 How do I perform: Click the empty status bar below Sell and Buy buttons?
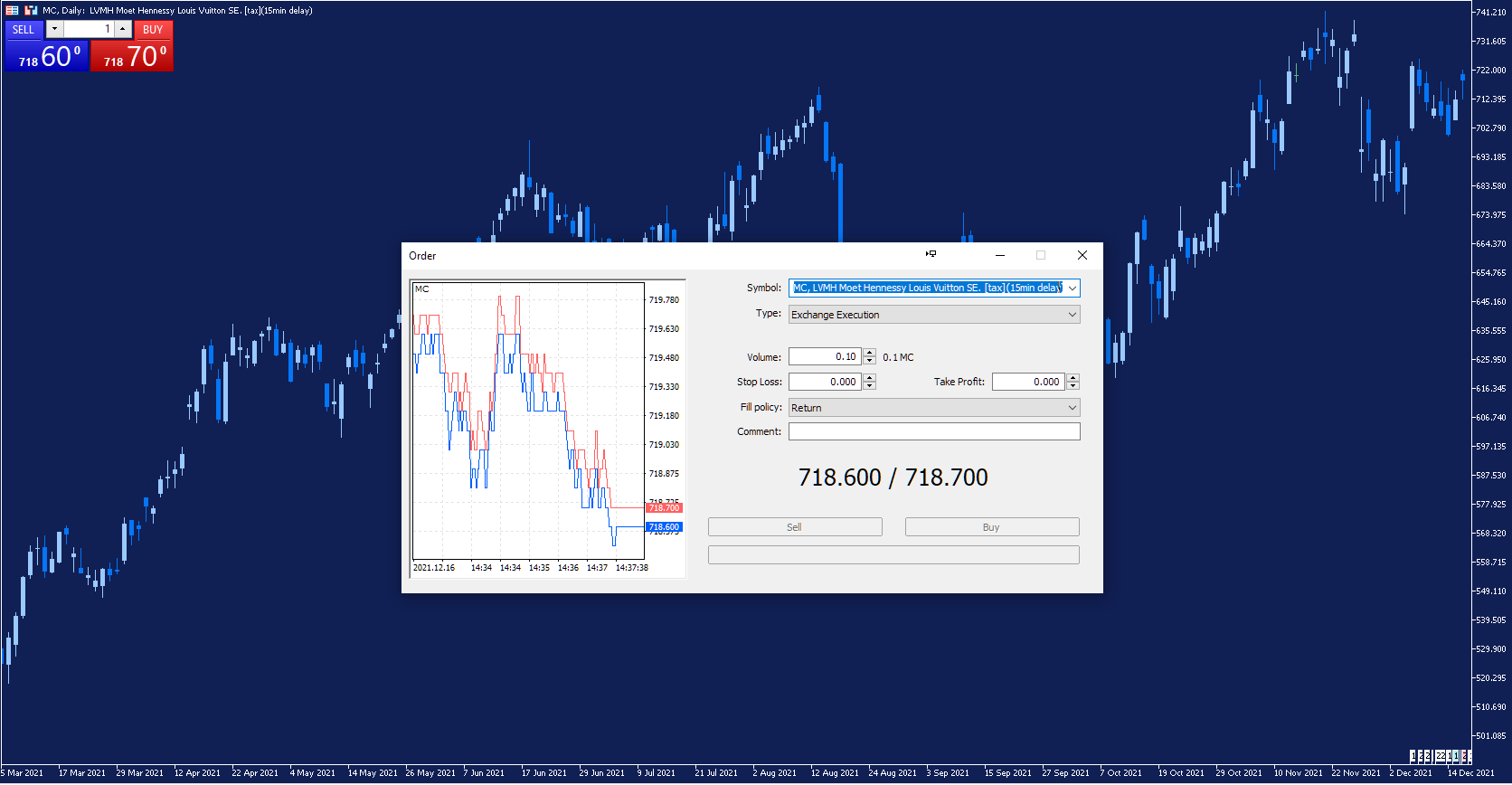[x=893, y=554]
